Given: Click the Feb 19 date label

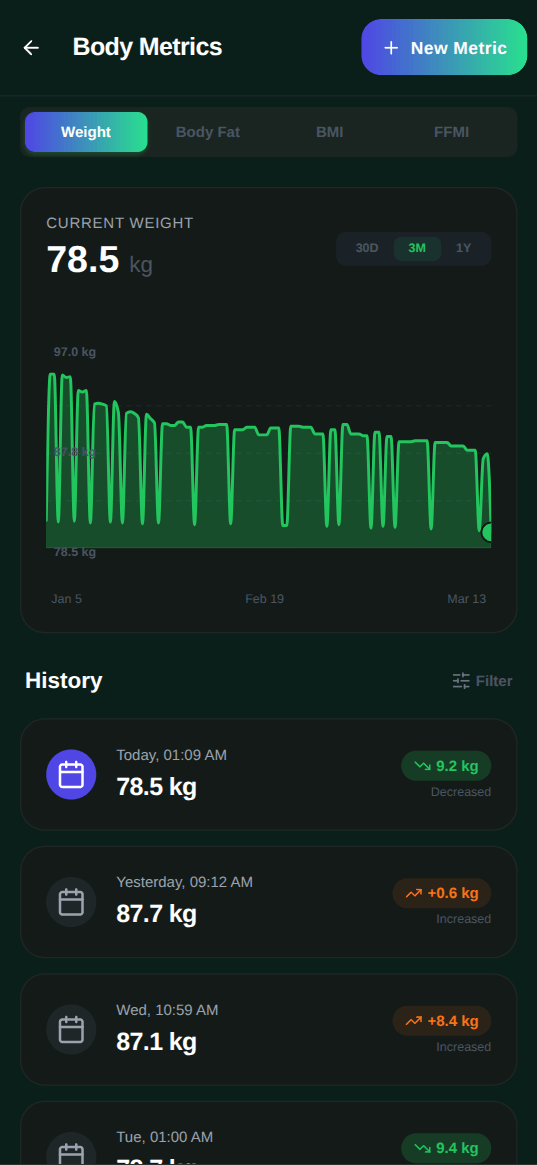Looking at the screenshot, I should tap(264, 599).
